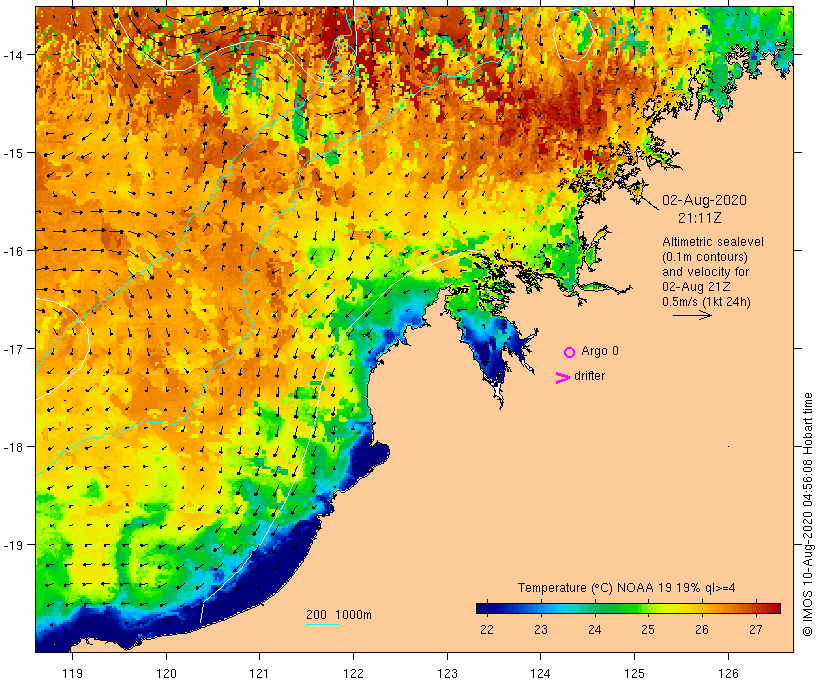Click colorbar tick label 22

[x=487, y=630]
